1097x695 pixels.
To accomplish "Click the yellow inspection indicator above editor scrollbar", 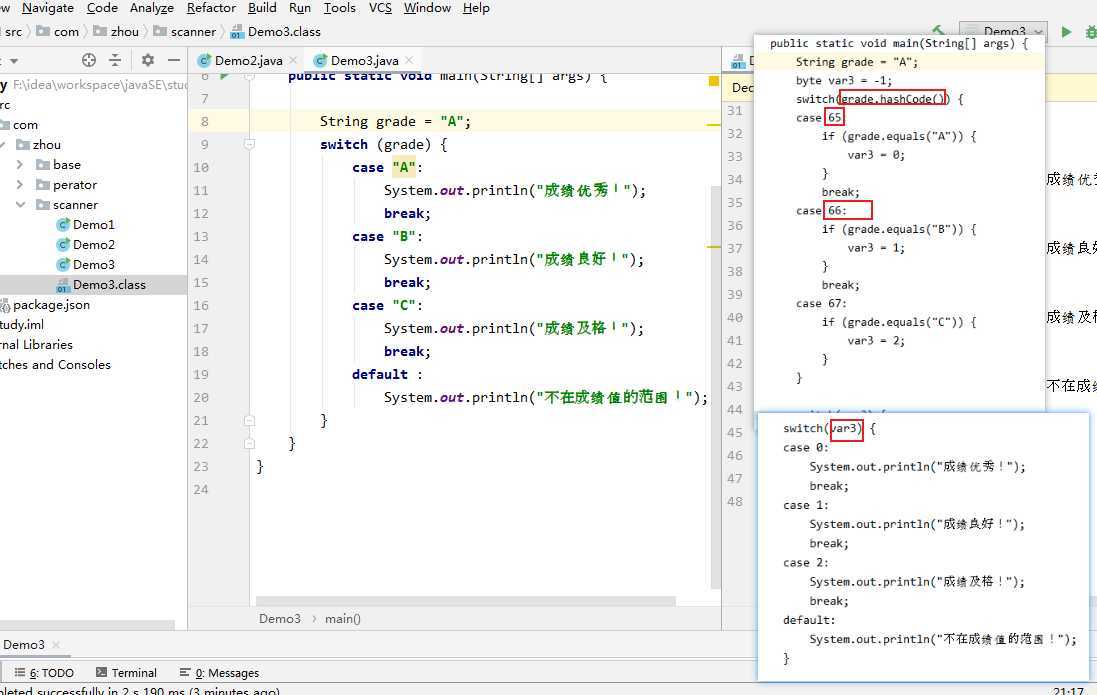I will 714,81.
